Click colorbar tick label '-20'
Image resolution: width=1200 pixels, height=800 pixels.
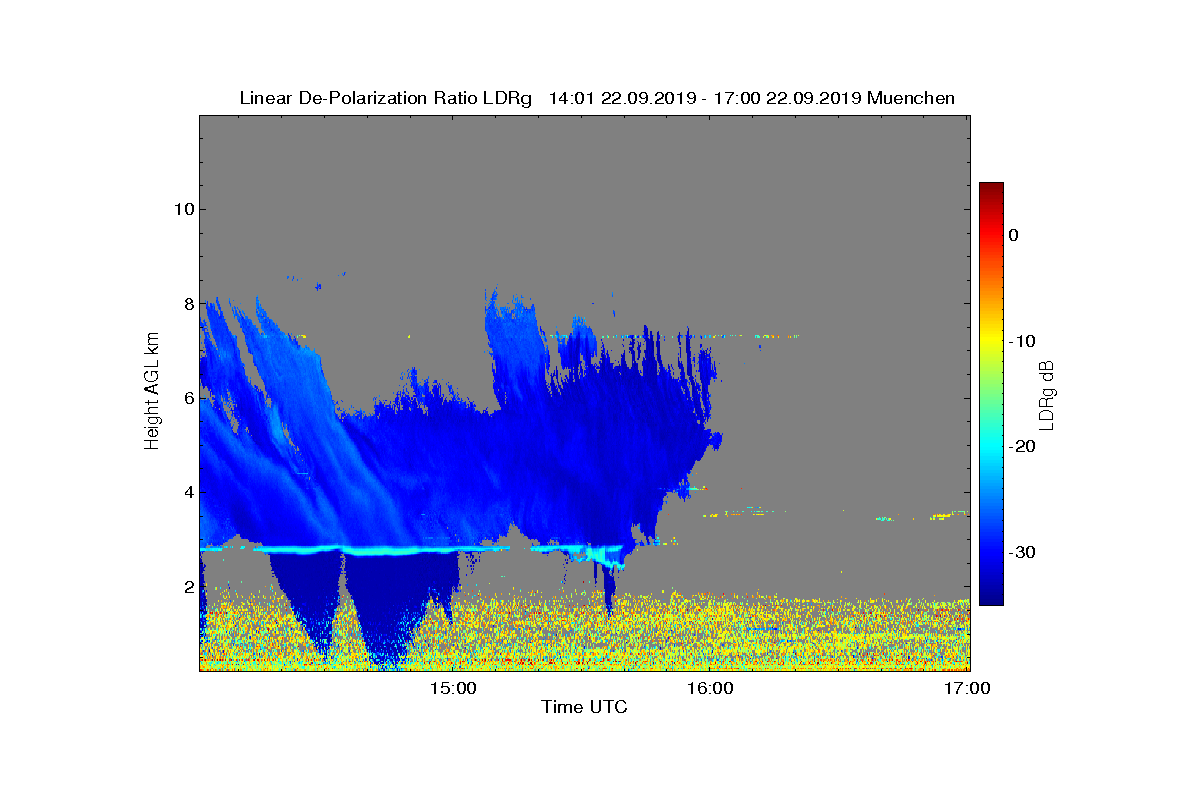pos(1021,446)
